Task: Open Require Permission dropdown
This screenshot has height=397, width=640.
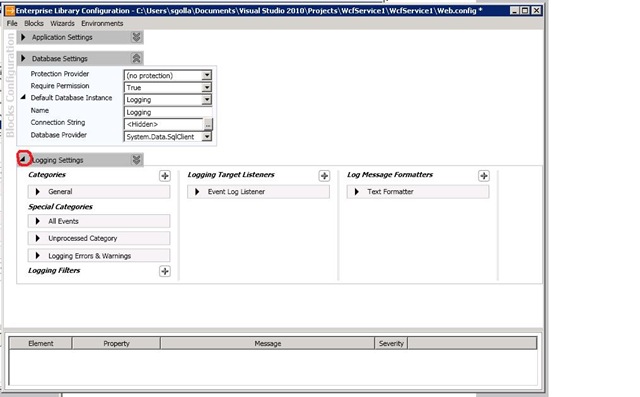Action: tap(207, 87)
